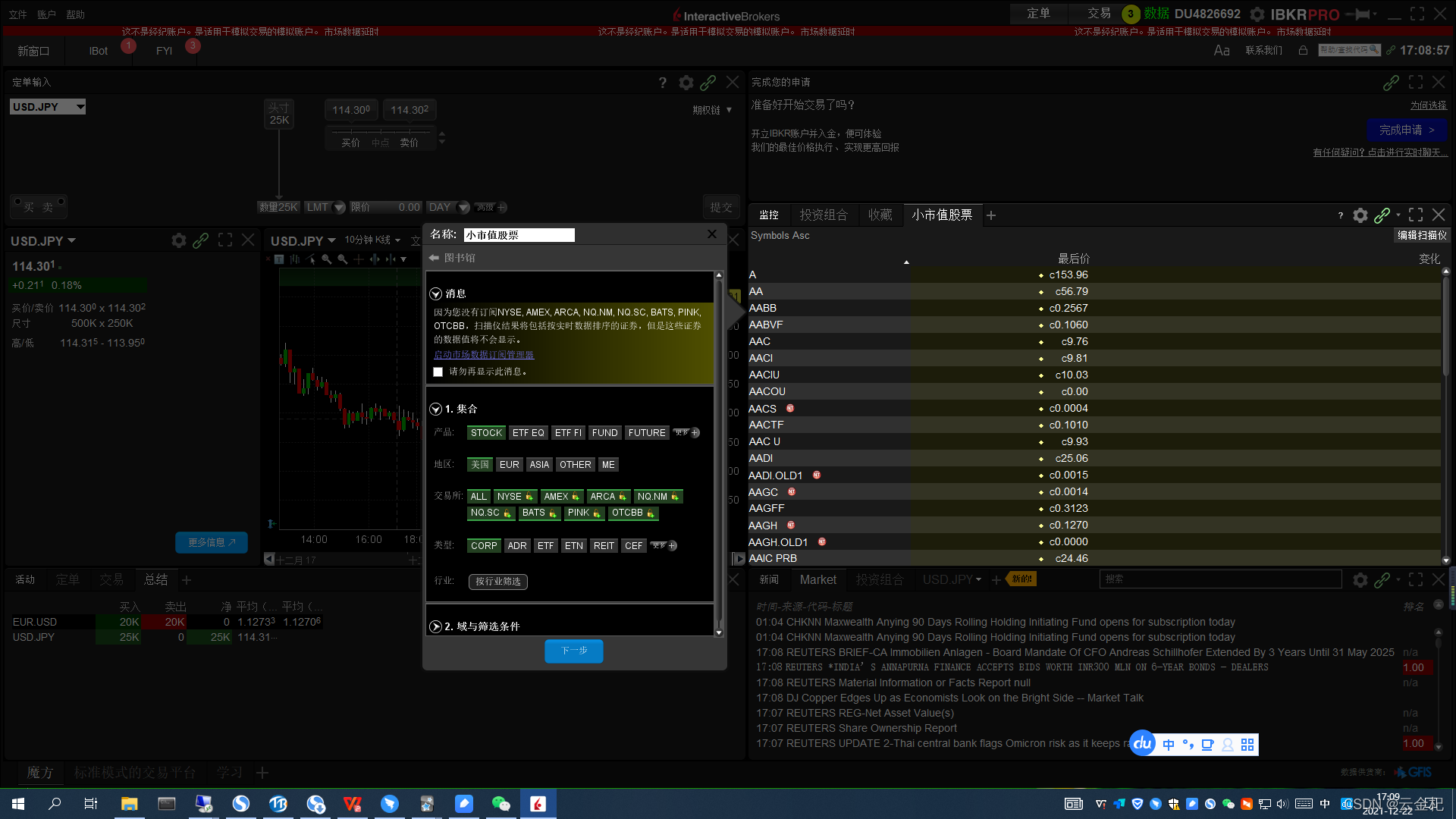Toggle the ASIA region filter
Image resolution: width=1456 pixels, height=819 pixels.
[539, 465]
